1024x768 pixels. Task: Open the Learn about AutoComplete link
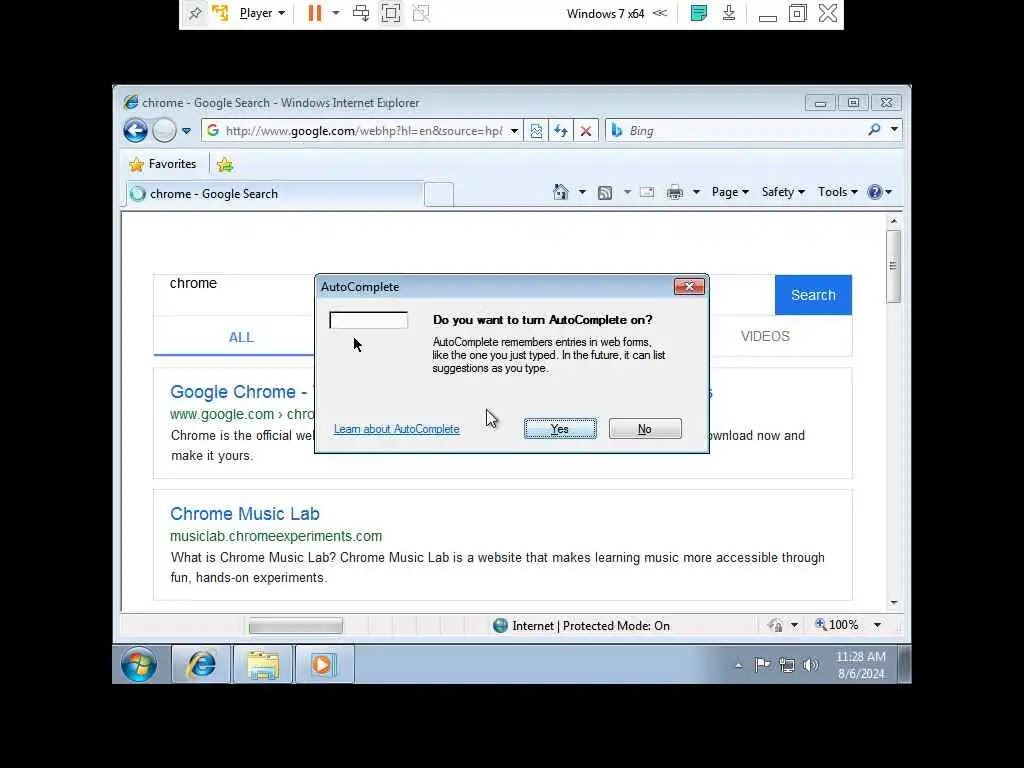tap(396, 429)
